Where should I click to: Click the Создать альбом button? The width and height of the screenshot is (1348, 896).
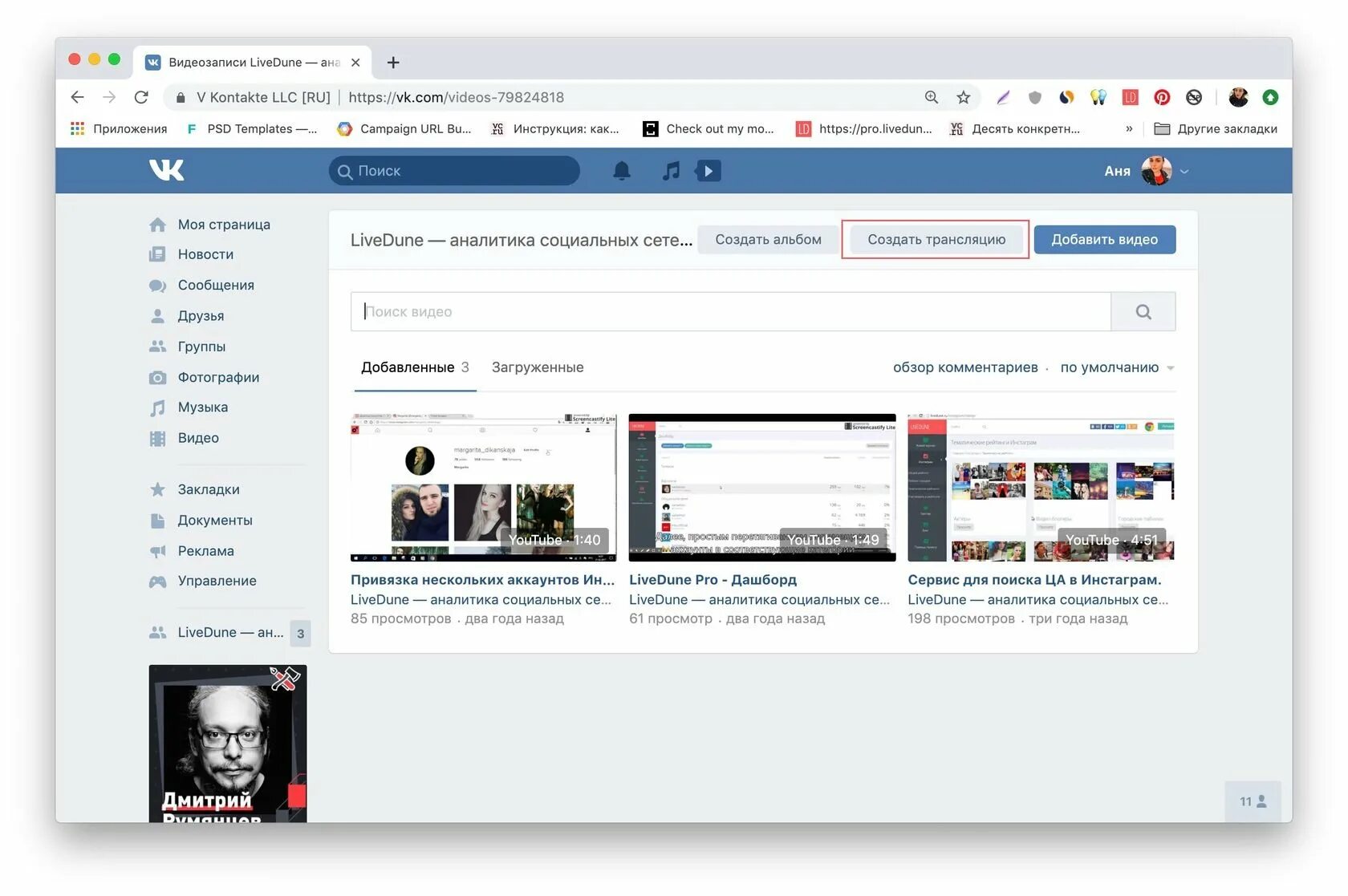coord(768,239)
